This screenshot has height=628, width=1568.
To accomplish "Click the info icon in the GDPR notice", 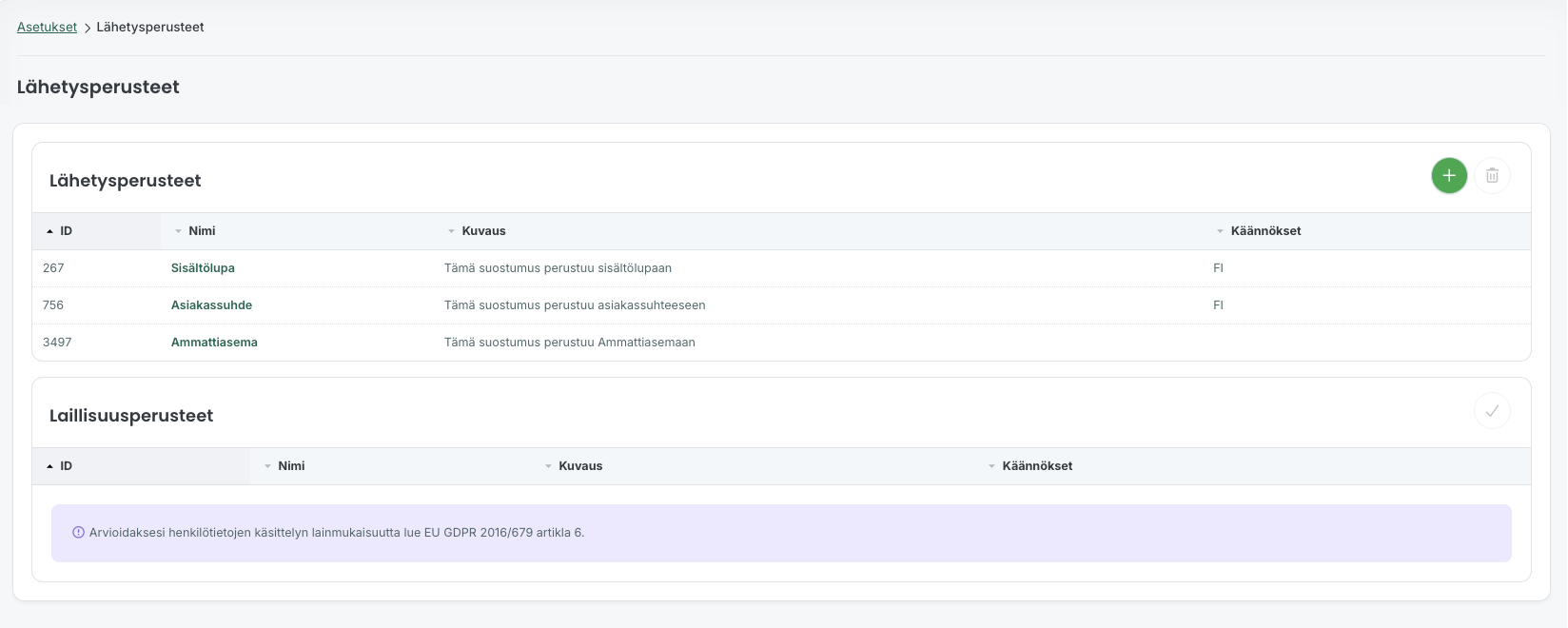I will (x=78, y=533).
